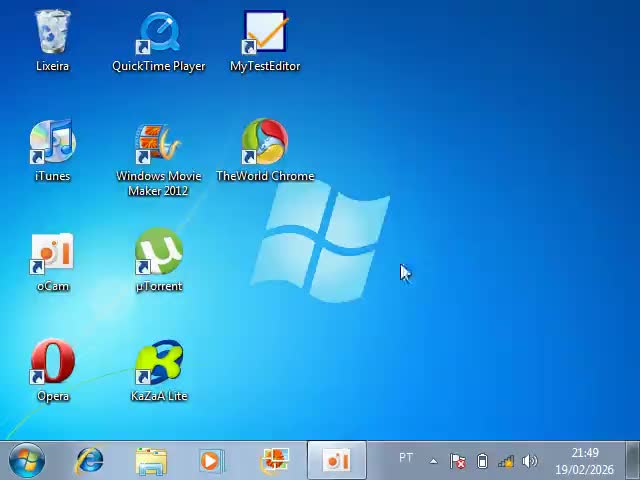Image resolution: width=640 pixels, height=480 pixels.
Task: Click the running oCam taskbar button
Action: [x=337, y=461]
